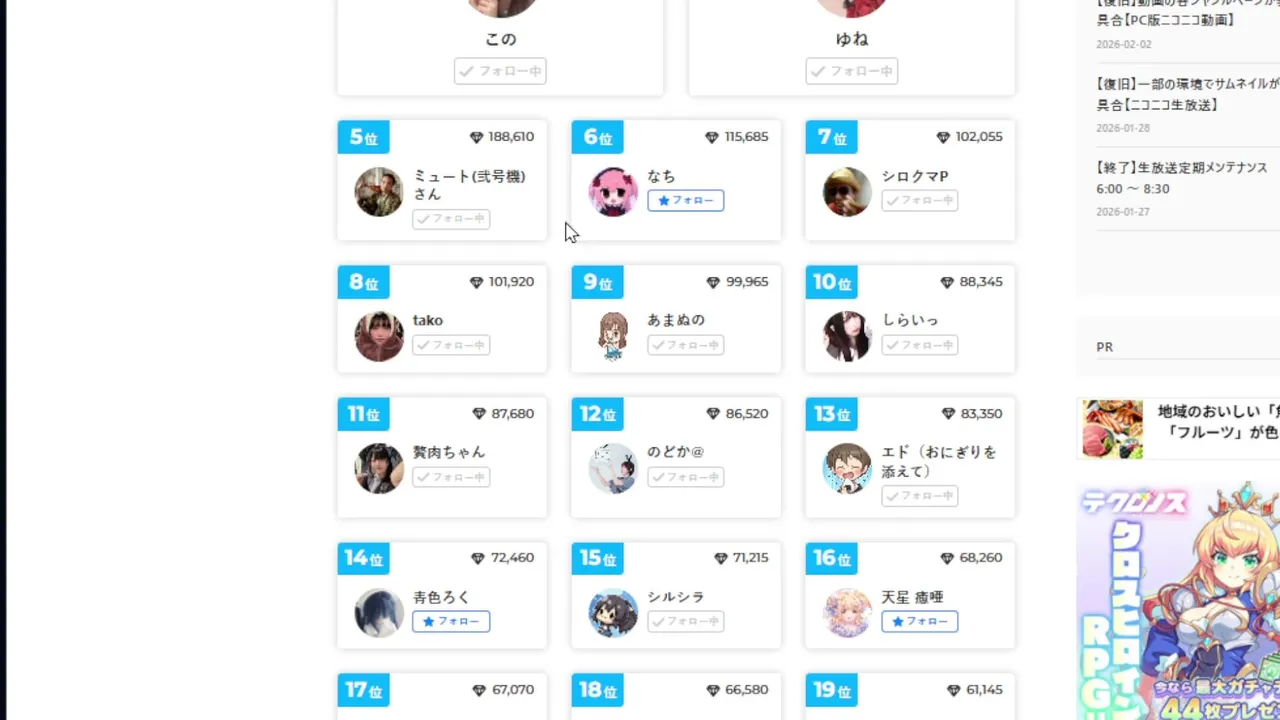Open シルシラ's anime avatar

click(613, 613)
